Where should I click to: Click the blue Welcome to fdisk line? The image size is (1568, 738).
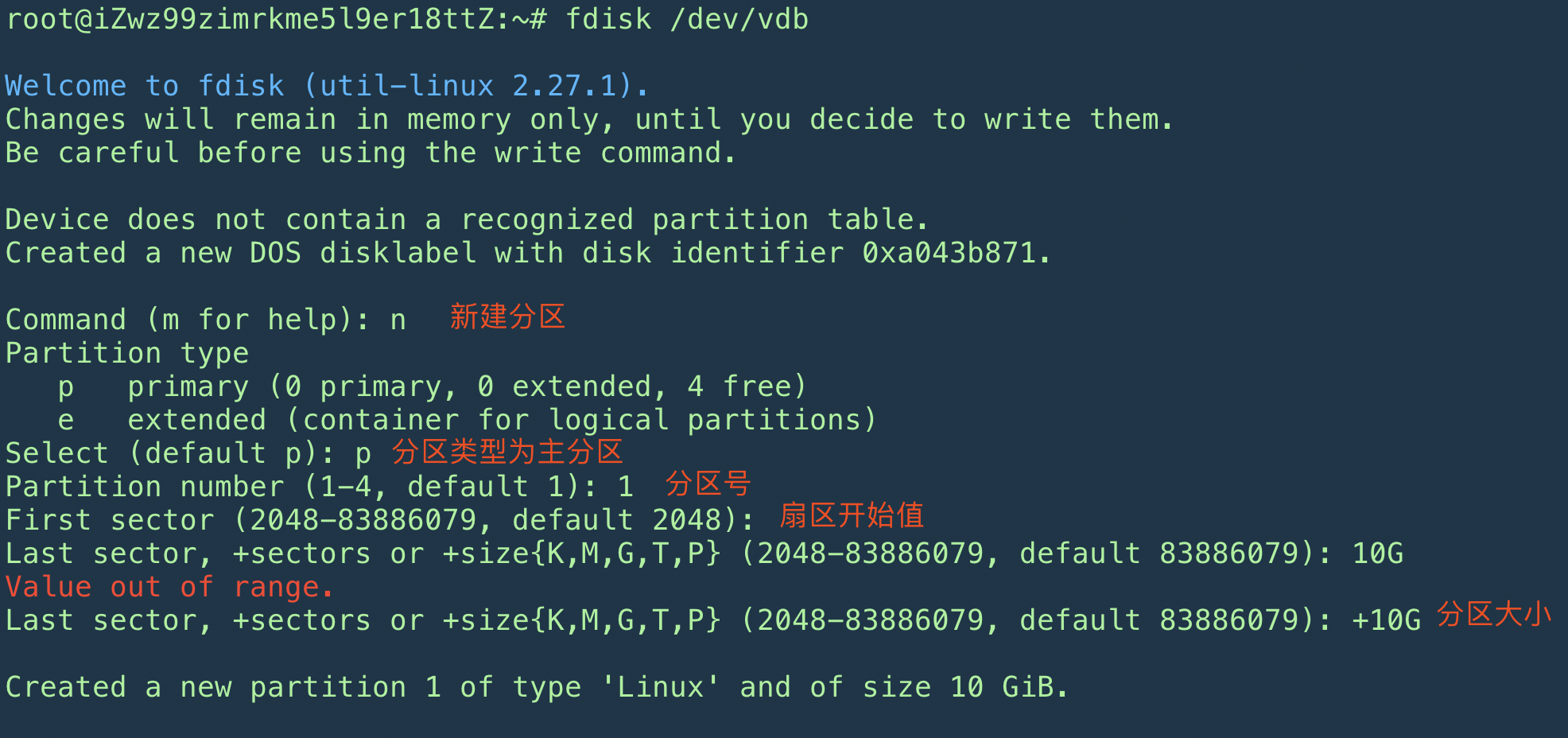(326, 86)
